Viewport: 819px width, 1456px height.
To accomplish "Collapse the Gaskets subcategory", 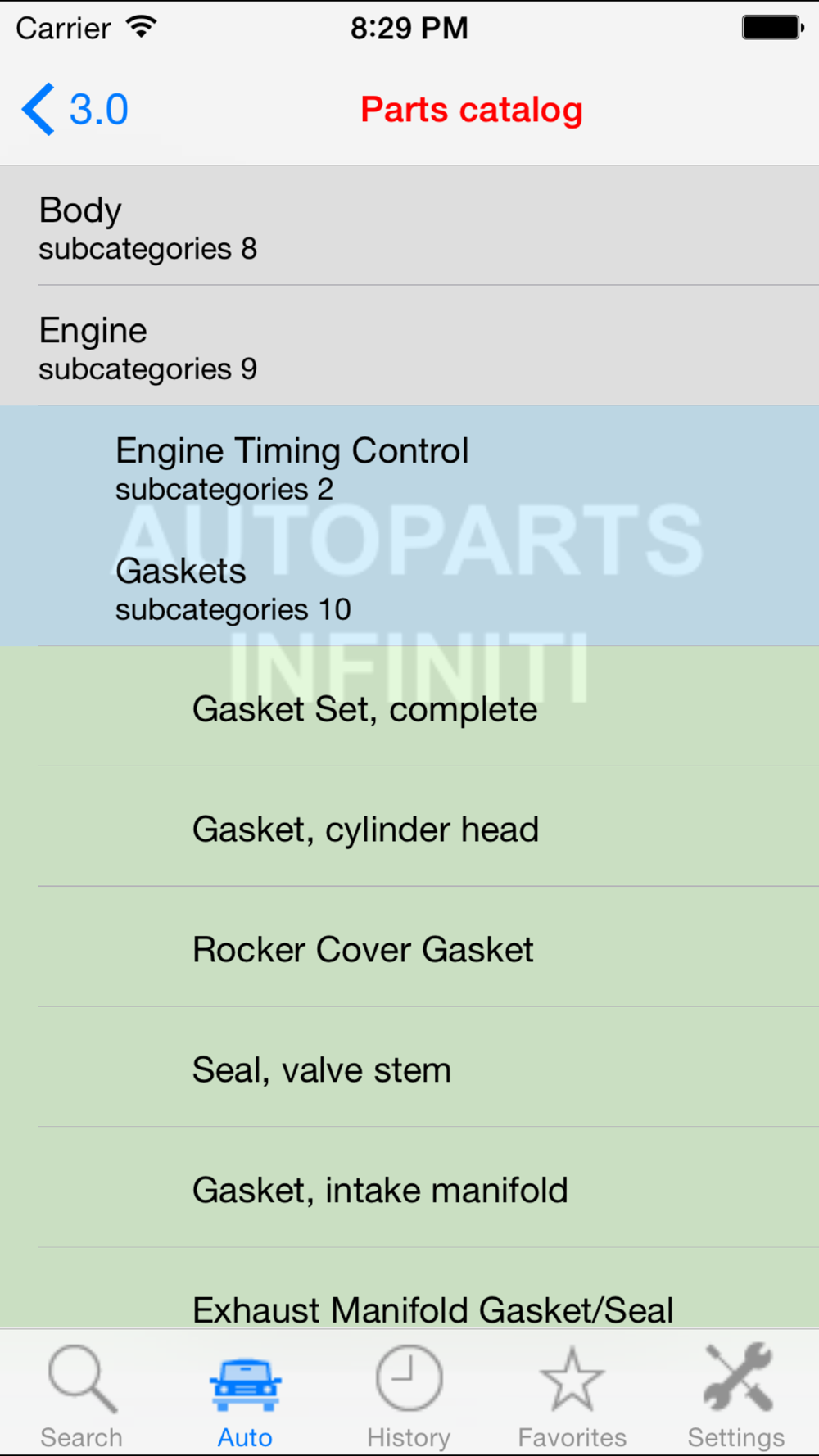I will [x=409, y=588].
